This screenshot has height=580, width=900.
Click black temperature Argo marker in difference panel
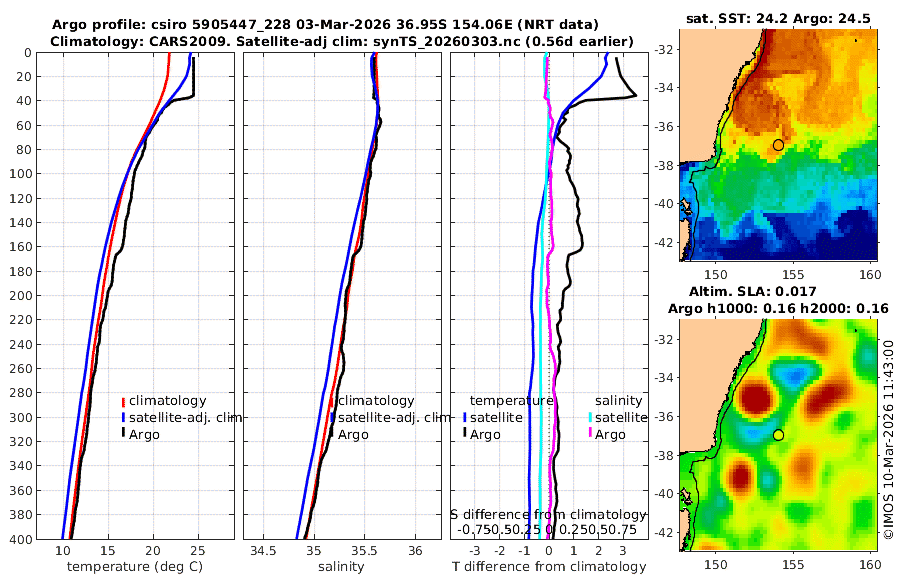(465, 434)
